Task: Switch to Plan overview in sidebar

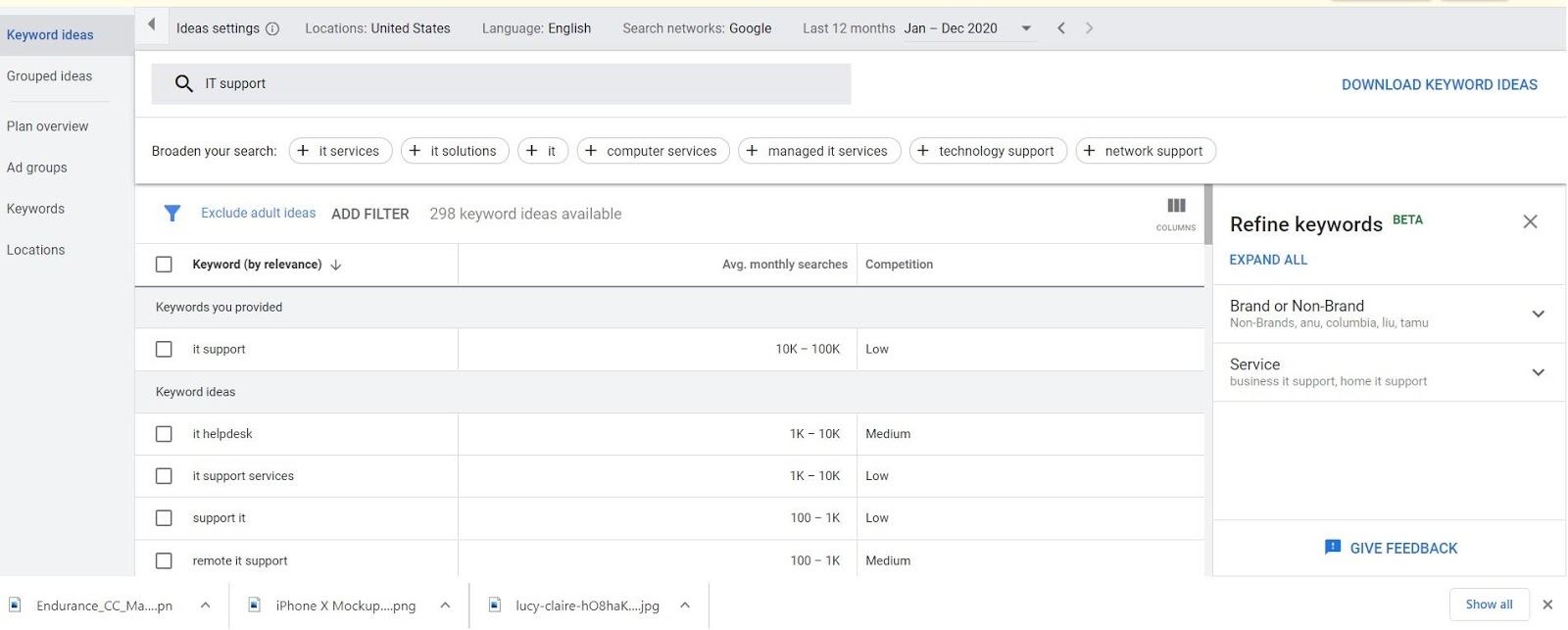Action: click(47, 126)
